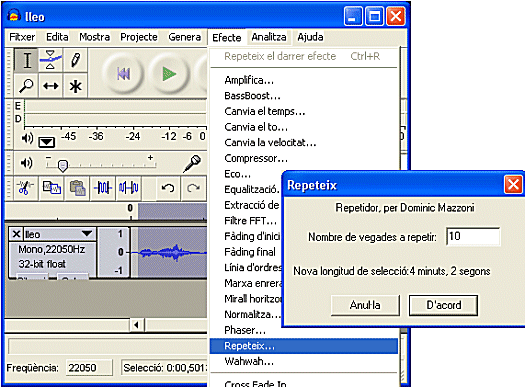The width and height of the screenshot is (525, 387).
Task: Select the Envelope tool
Action: [x=50, y=60]
